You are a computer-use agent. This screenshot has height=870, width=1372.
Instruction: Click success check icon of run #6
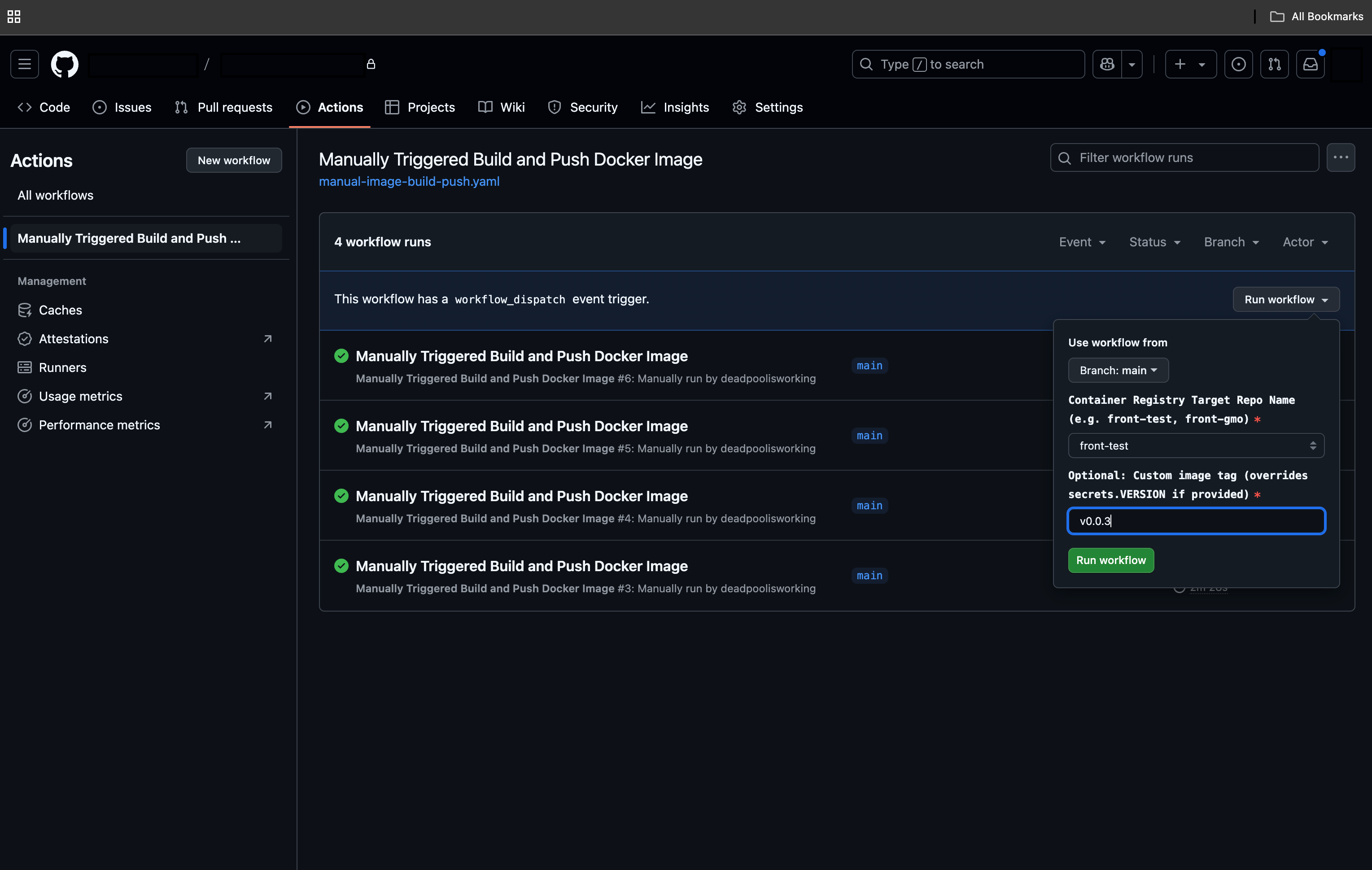coord(341,355)
